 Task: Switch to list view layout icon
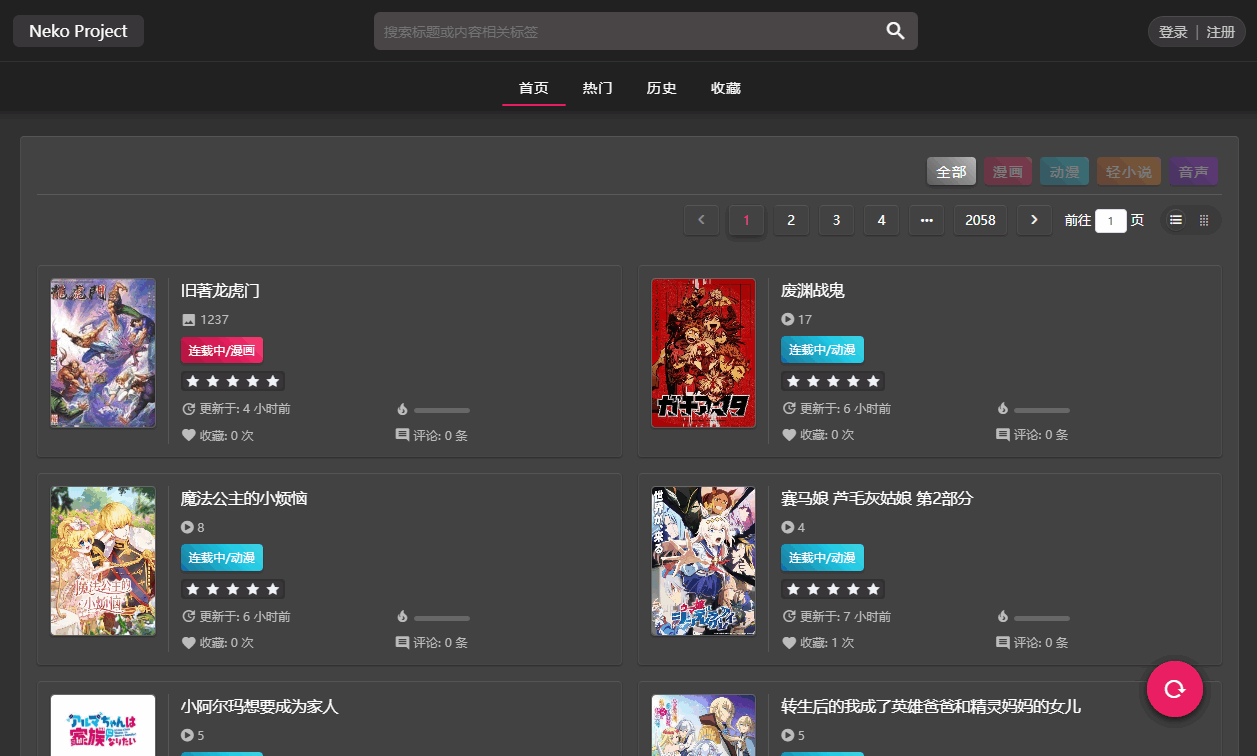[1176, 220]
